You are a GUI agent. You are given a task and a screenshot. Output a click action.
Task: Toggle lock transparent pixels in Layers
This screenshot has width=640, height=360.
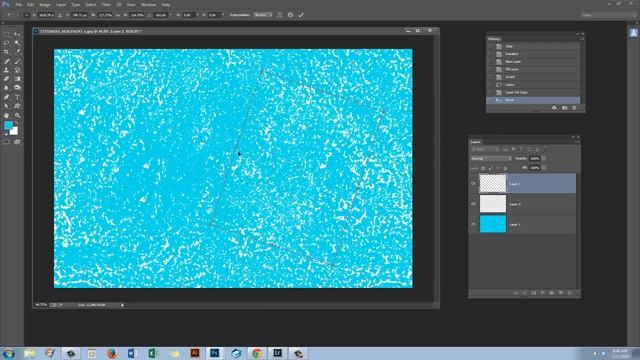coord(483,168)
